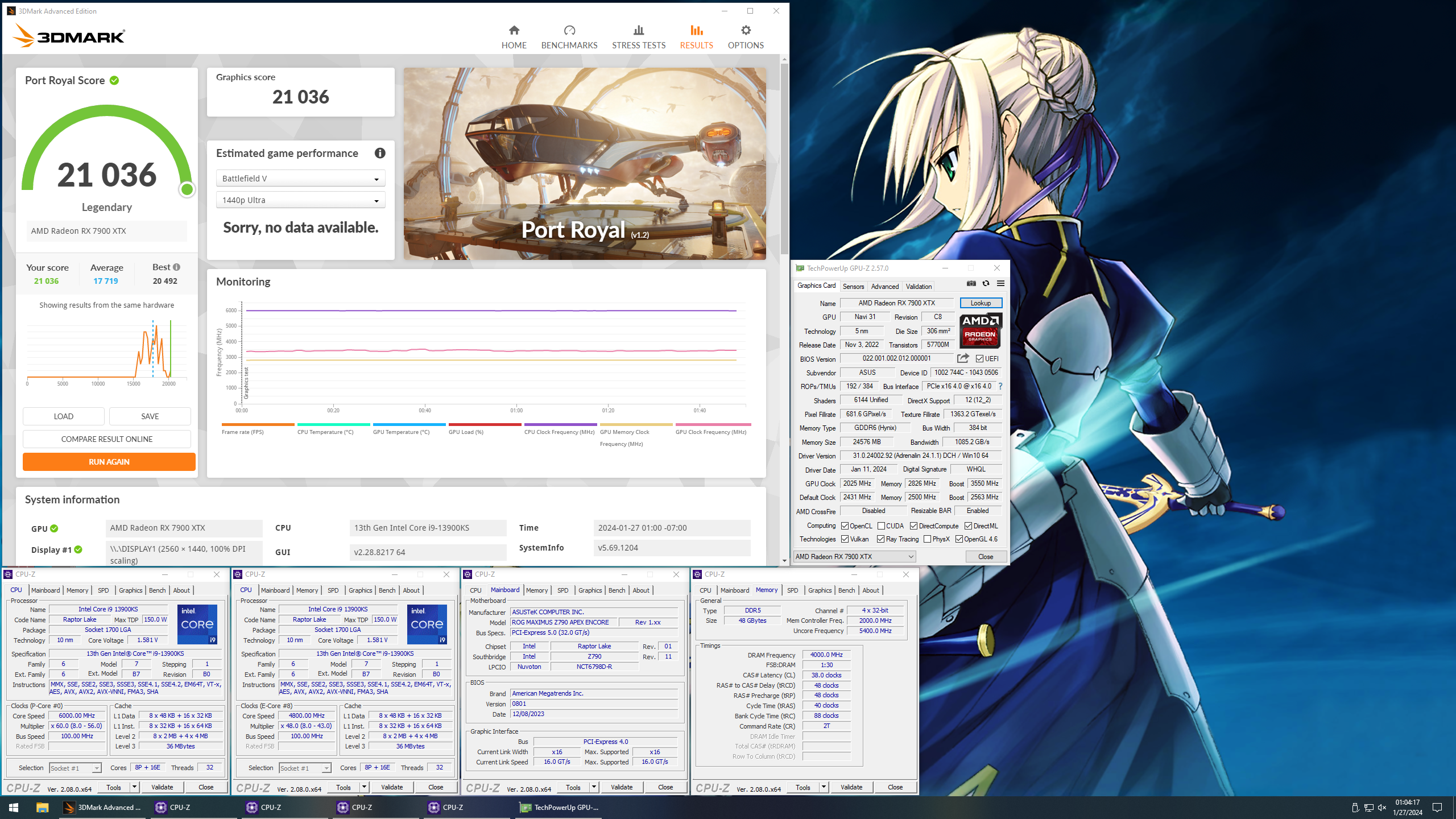1456x819 pixels.
Task: Open the notification center icon
Action: (x=1437, y=808)
